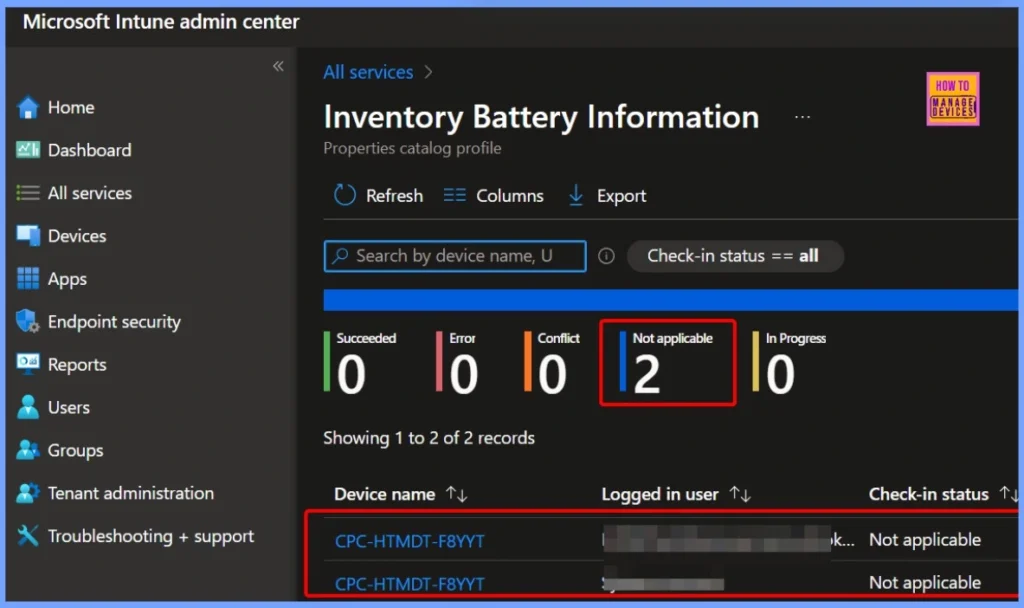The height and width of the screenshot is (608, 1024).
Task: Click the info icon beside search box
Action: (606, 256)
